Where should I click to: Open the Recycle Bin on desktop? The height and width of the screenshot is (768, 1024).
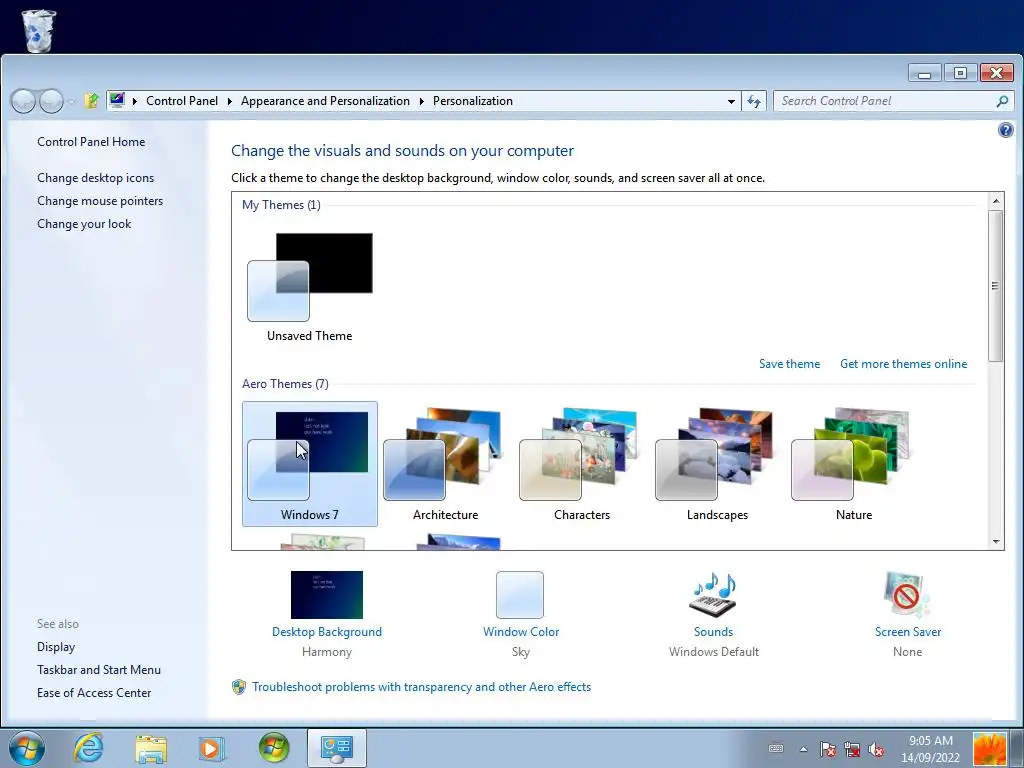click(x=39, y=30)
